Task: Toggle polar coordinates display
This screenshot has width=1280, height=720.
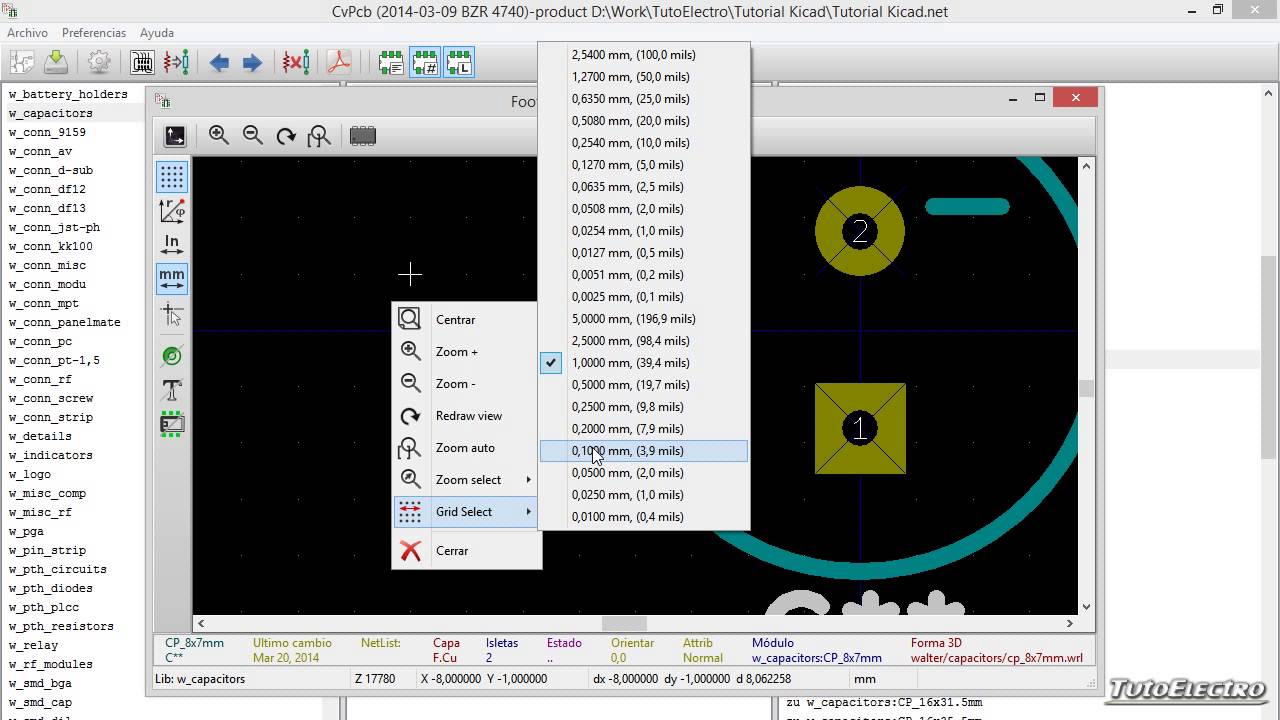Action: tap(172, 210)
